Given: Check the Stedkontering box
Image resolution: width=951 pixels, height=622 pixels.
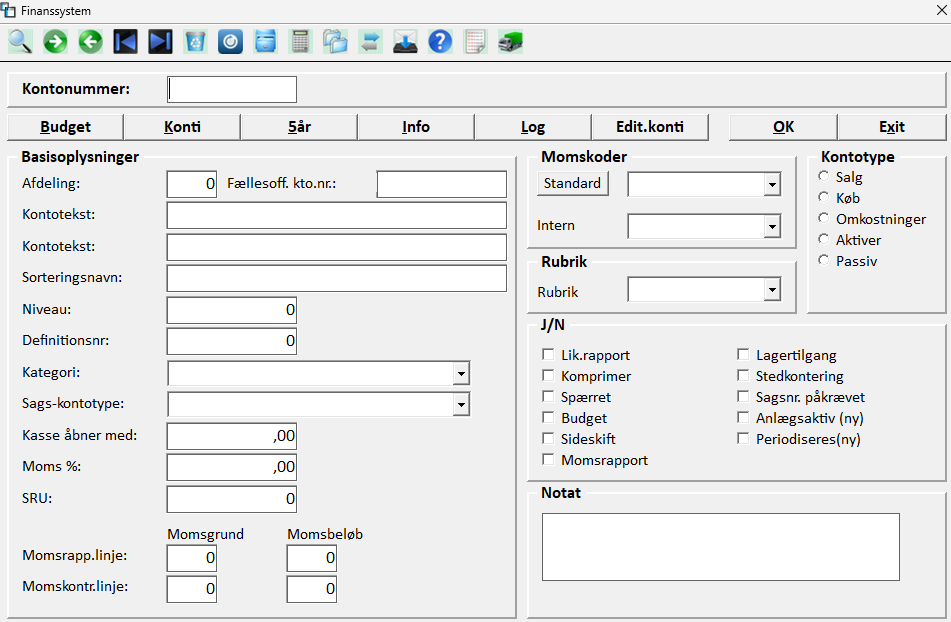Looking at the screenshot, I should click(x=743, y=376).
